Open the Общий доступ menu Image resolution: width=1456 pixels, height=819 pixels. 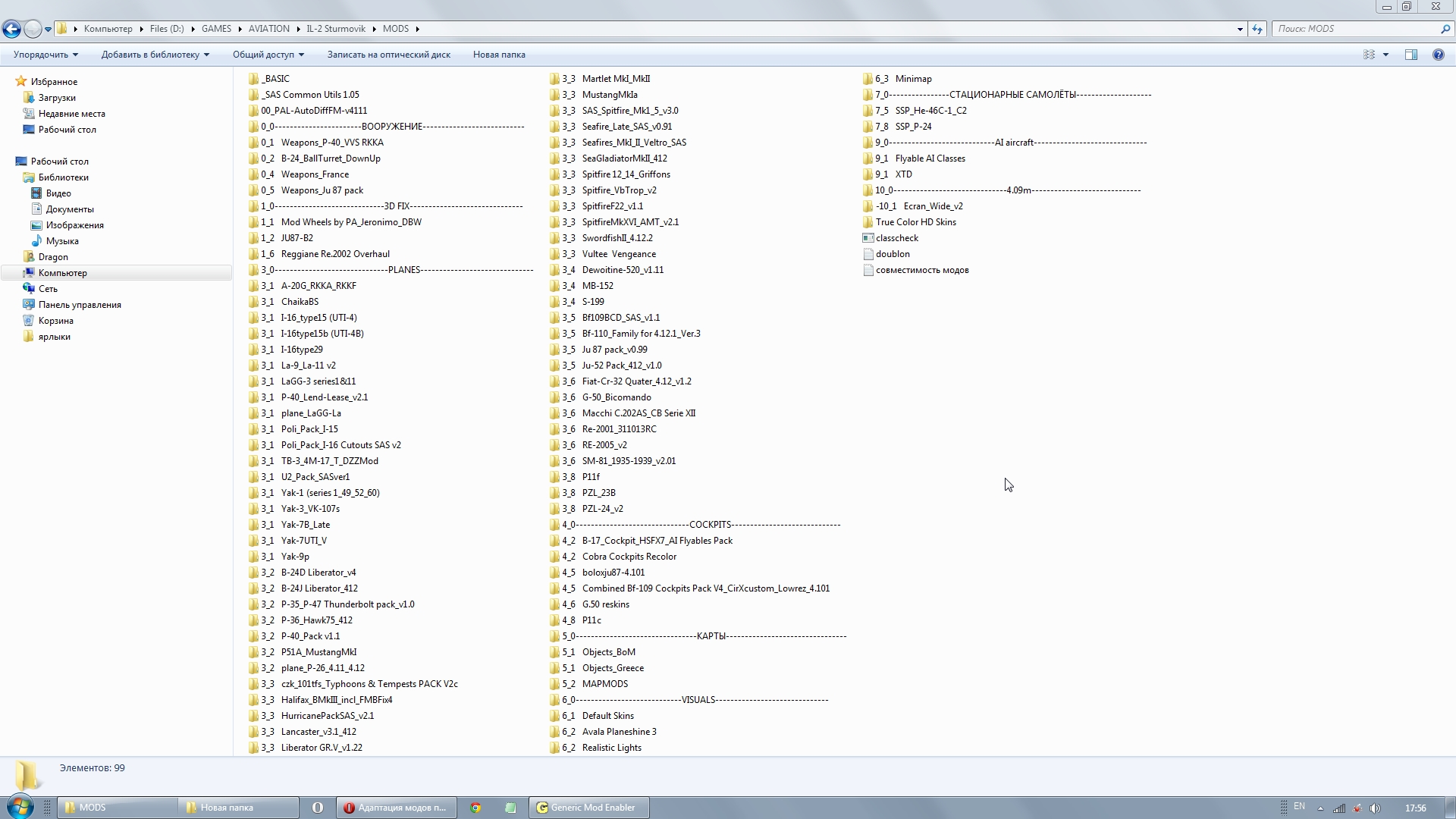(268, 55)
